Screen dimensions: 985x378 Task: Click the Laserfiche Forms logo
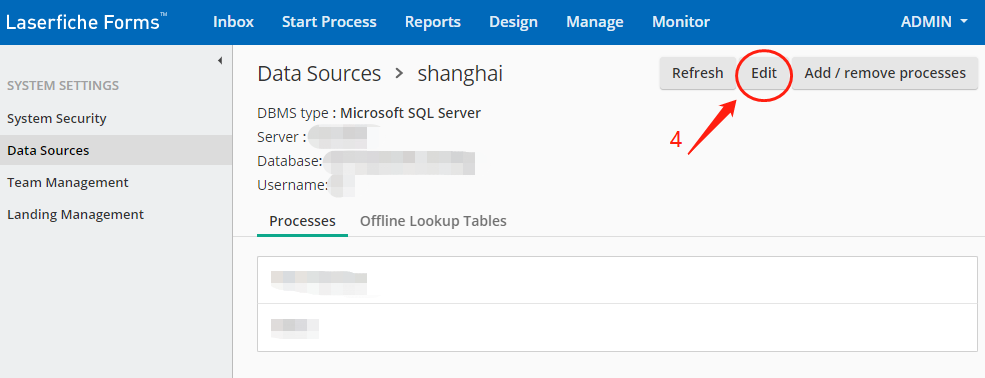point(87,22)
